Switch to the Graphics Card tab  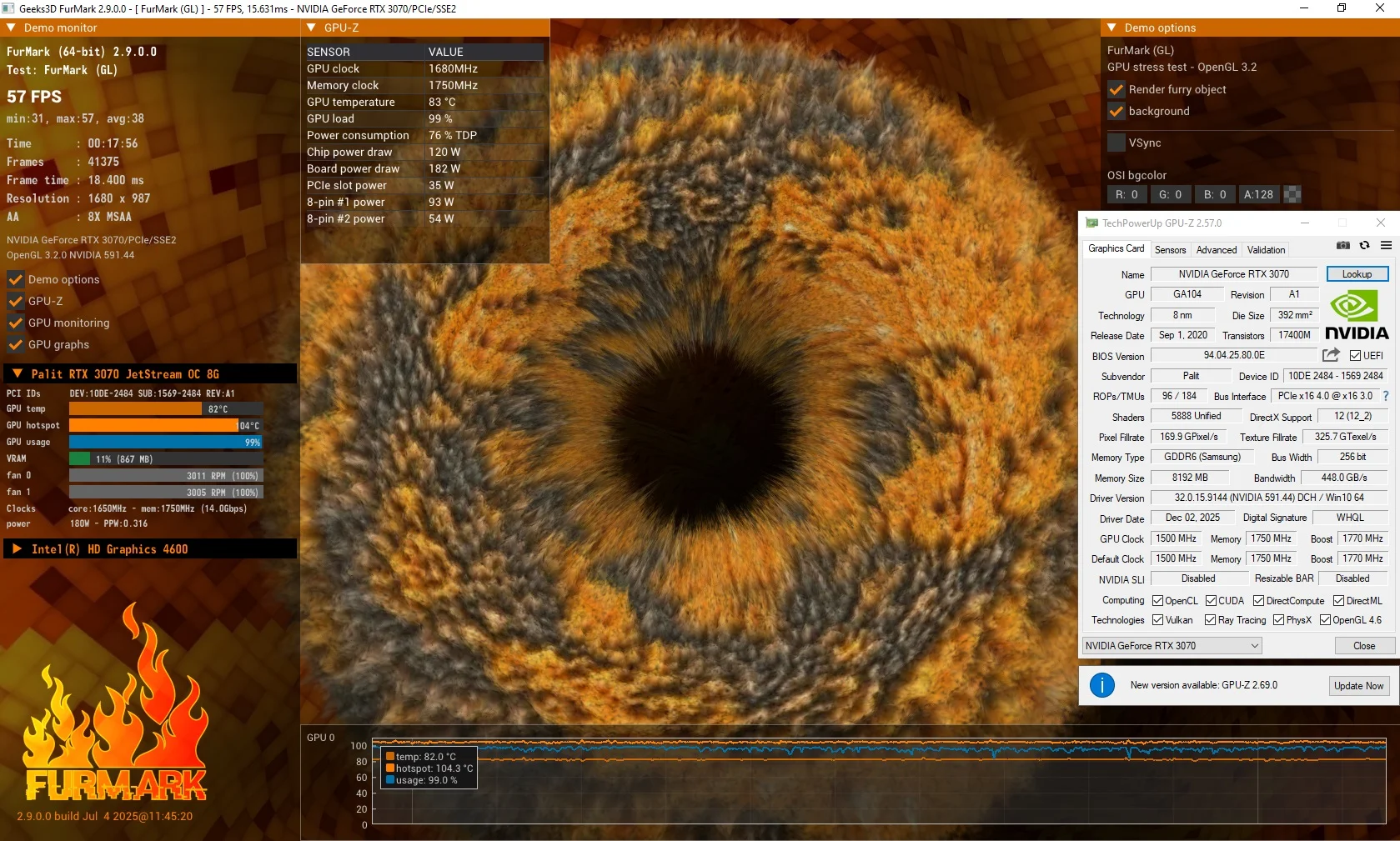[1116, 248]
